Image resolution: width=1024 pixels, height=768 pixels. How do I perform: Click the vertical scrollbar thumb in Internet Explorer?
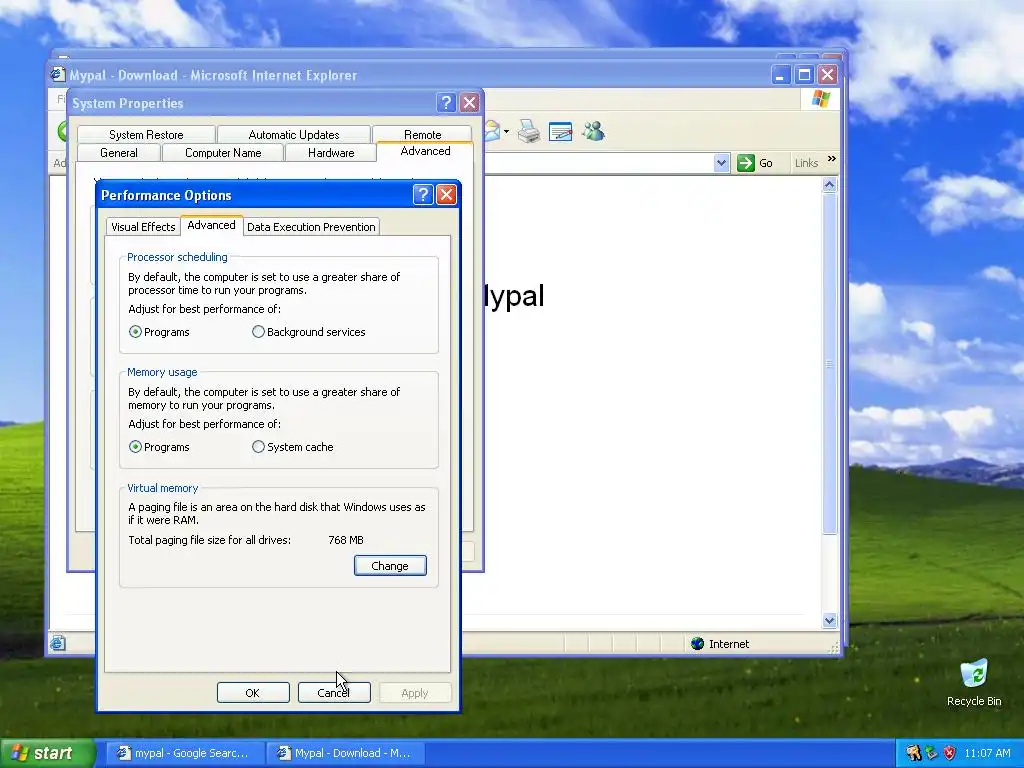point(829,364)
